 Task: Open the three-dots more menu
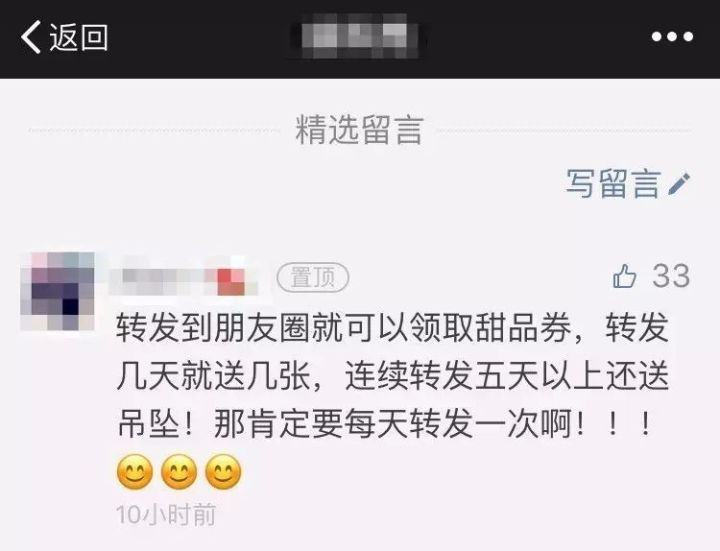672,37
